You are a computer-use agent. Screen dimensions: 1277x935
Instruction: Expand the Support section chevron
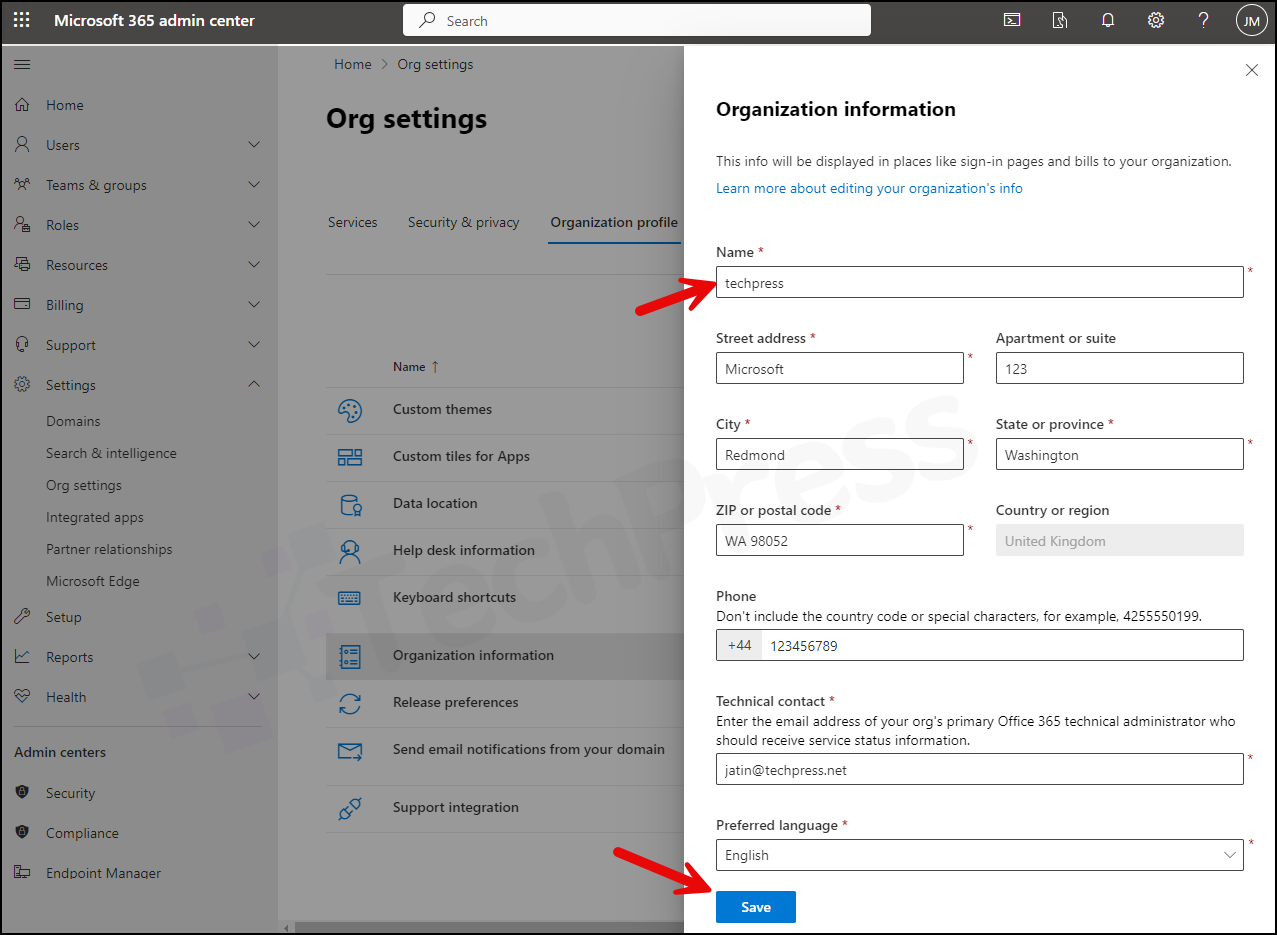(x=254, y=345)
